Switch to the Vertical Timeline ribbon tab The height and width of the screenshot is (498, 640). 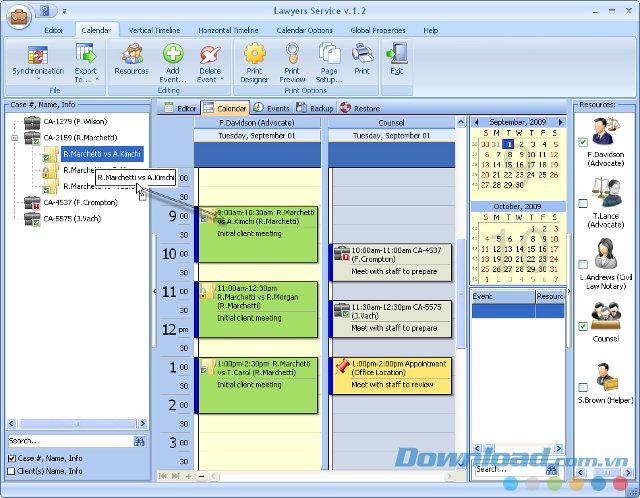(155, 31)
